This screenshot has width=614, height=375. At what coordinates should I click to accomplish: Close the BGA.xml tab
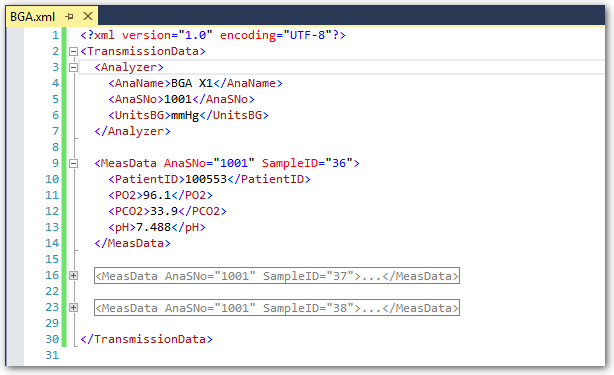coord(88,16)
